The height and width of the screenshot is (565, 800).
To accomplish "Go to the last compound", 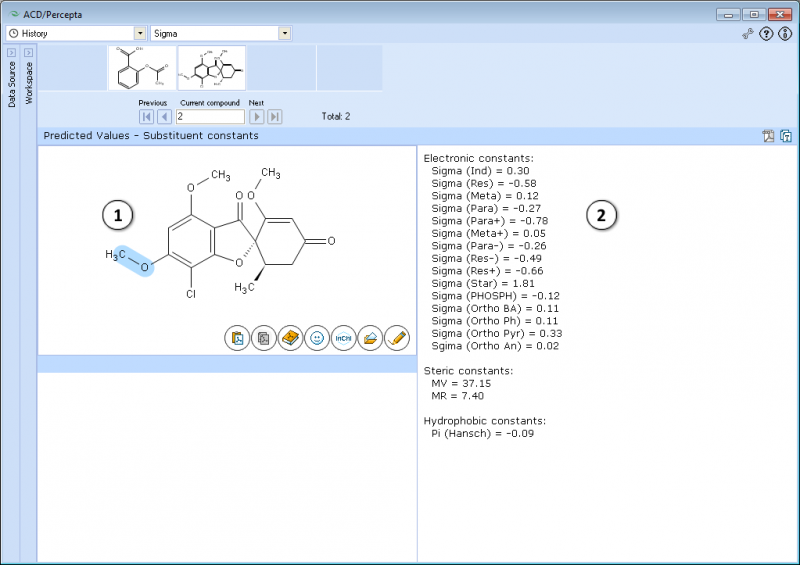I will click(x=274, y=117).
